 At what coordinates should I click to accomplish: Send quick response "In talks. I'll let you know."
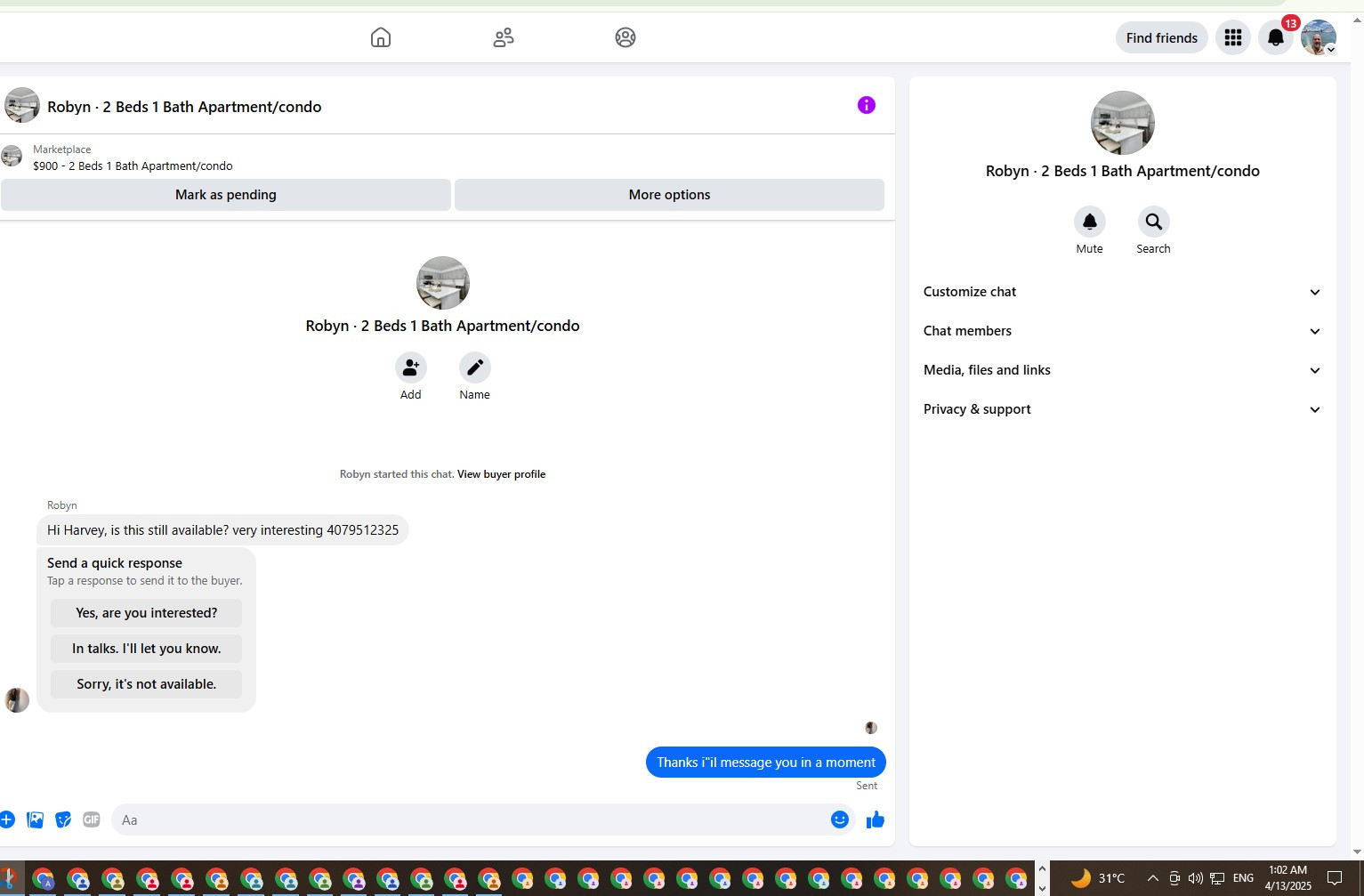pyautogui.click(x=147, y=649)
